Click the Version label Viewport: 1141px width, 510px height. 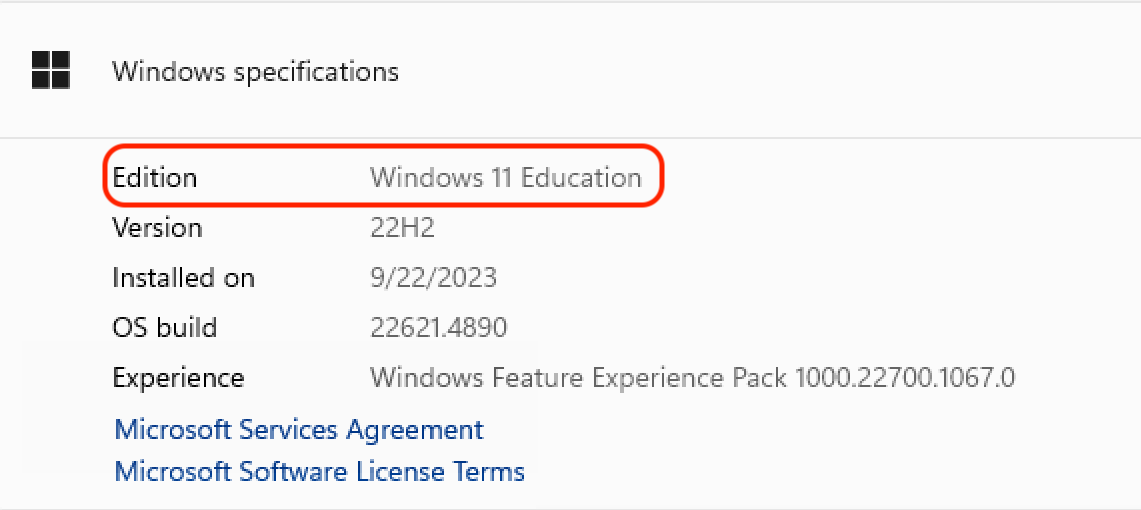click(157, 228)
